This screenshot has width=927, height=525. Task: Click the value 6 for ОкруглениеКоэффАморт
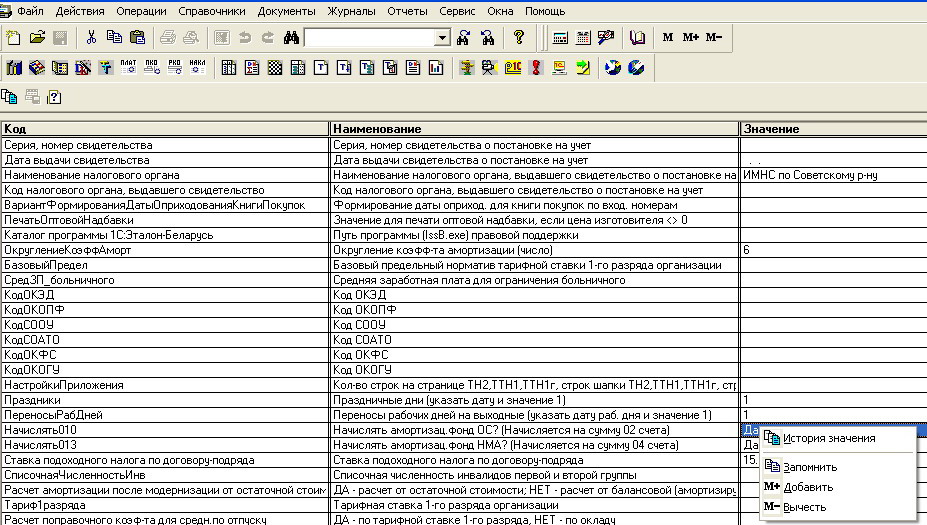834,250
